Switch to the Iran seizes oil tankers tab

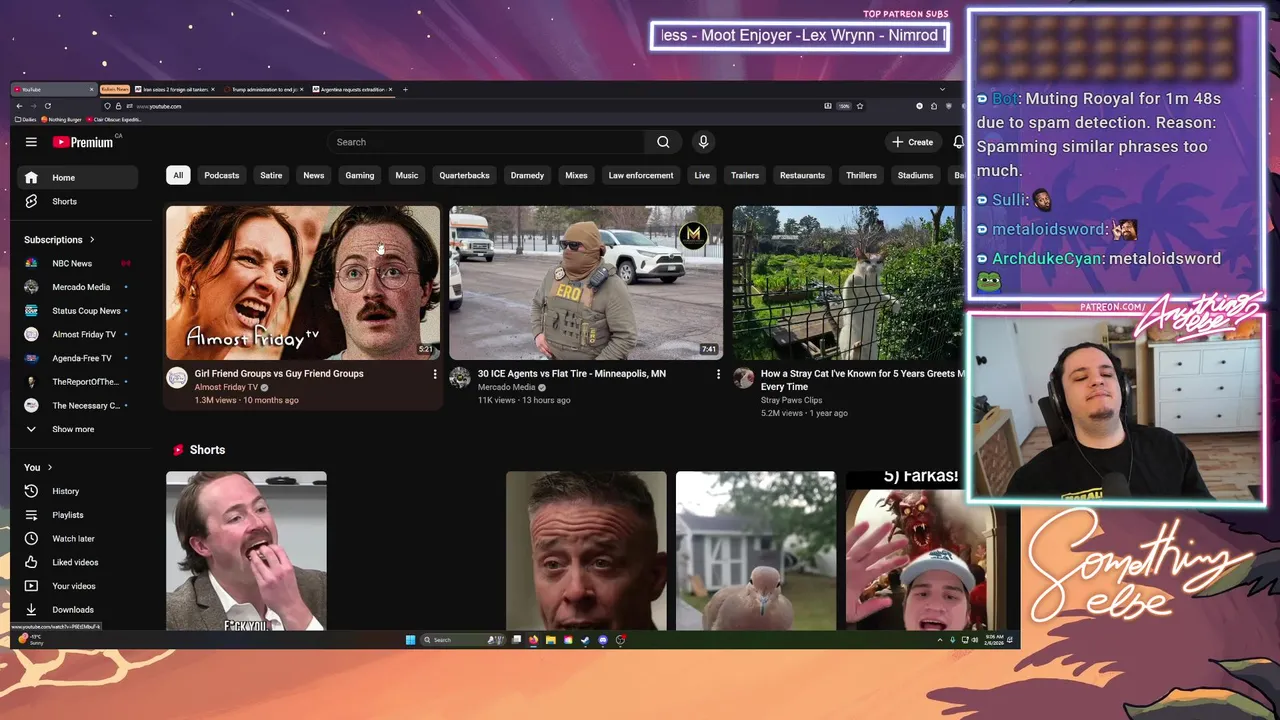pos(175,89)
